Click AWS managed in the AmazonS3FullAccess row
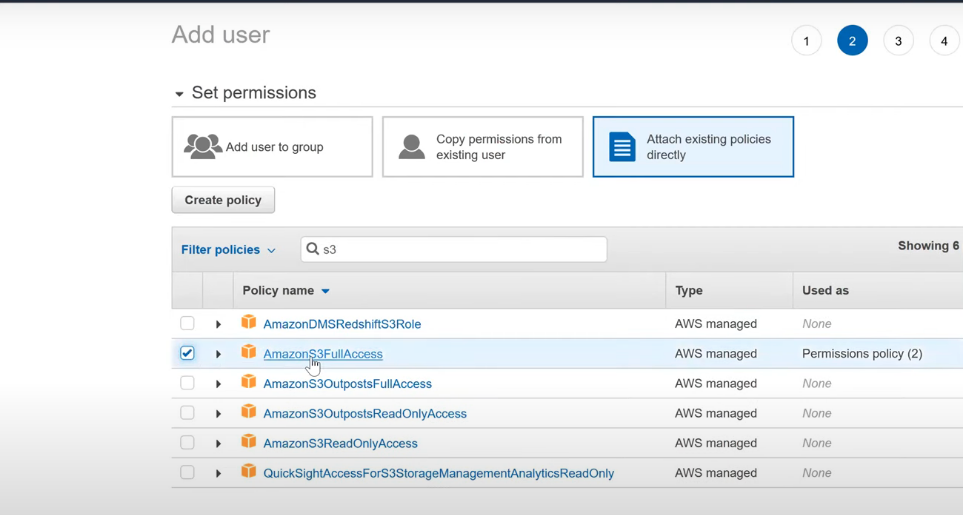 point(715,354)
